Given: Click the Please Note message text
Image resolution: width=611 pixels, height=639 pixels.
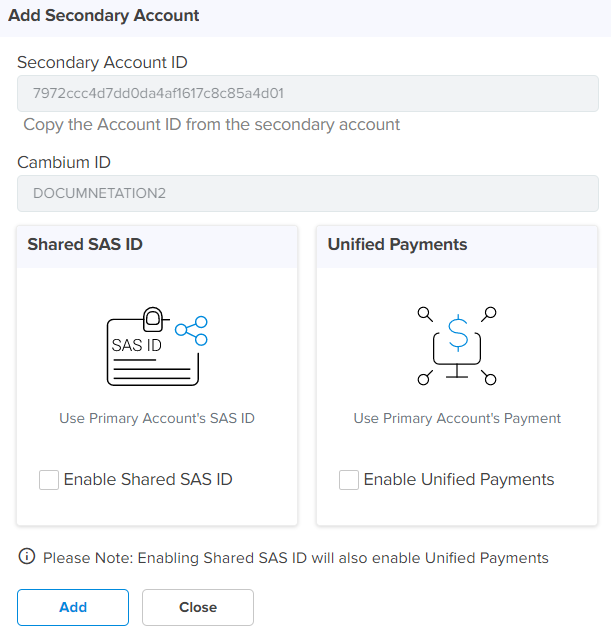Looking at the screenshot, I should coord(296,558).
